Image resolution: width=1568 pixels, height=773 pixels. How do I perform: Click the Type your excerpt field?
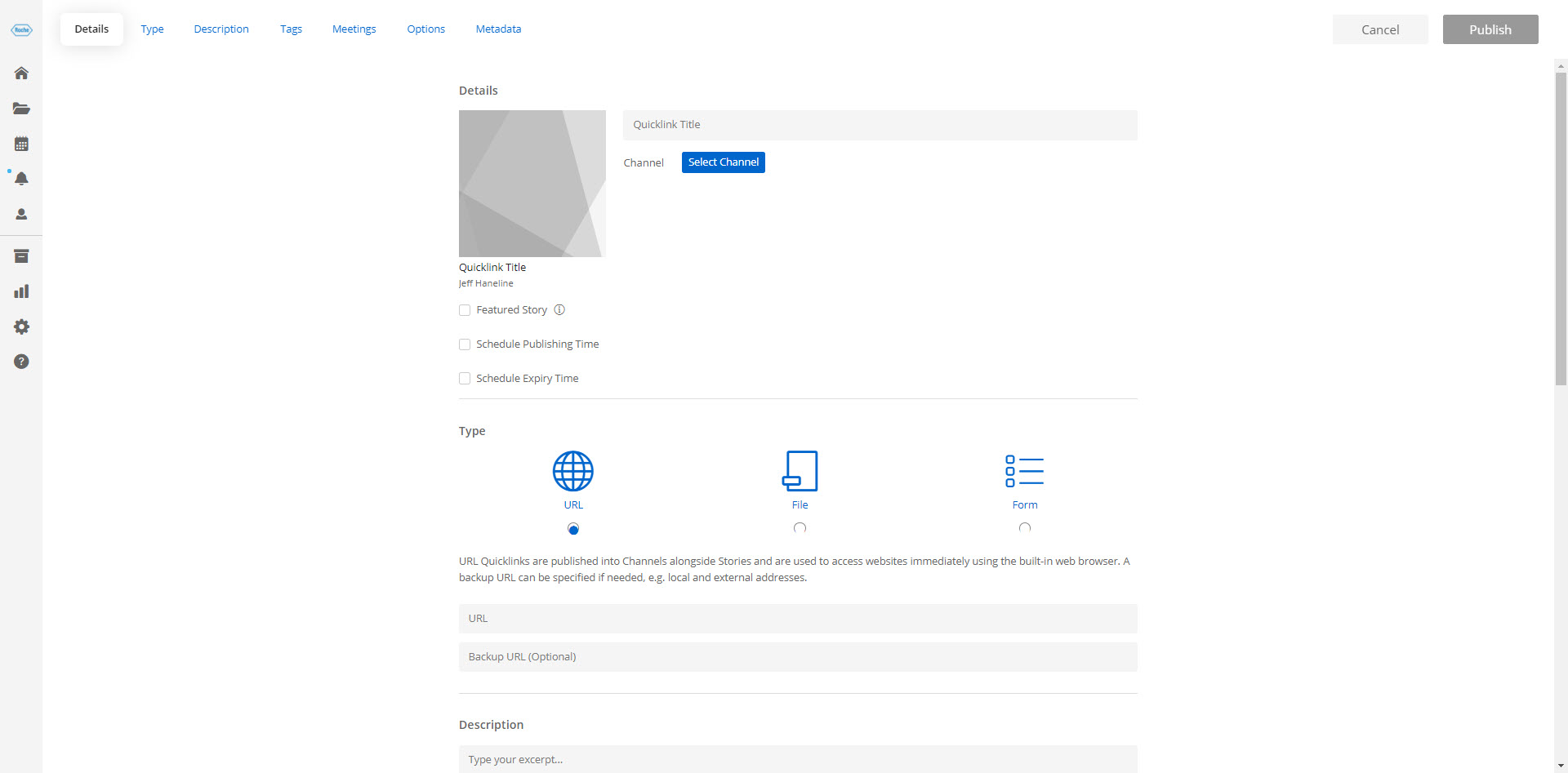[798, 759]
